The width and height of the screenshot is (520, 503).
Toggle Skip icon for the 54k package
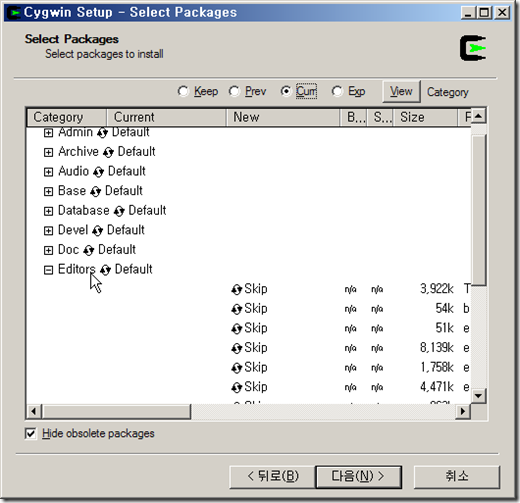(x=236, y=309)
